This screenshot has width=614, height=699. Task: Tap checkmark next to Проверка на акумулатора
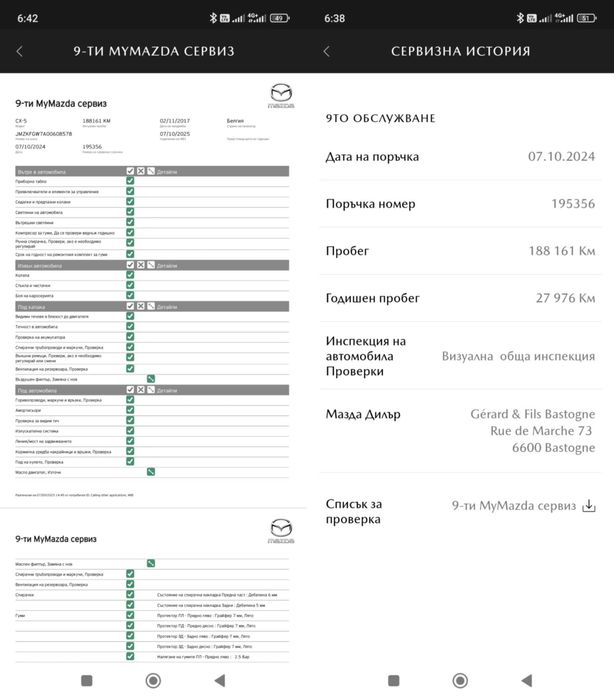(131, 337)
